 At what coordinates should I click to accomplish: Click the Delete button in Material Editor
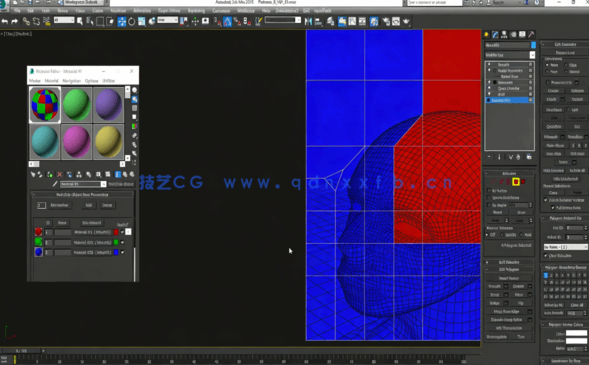click(x=107, y=205)
